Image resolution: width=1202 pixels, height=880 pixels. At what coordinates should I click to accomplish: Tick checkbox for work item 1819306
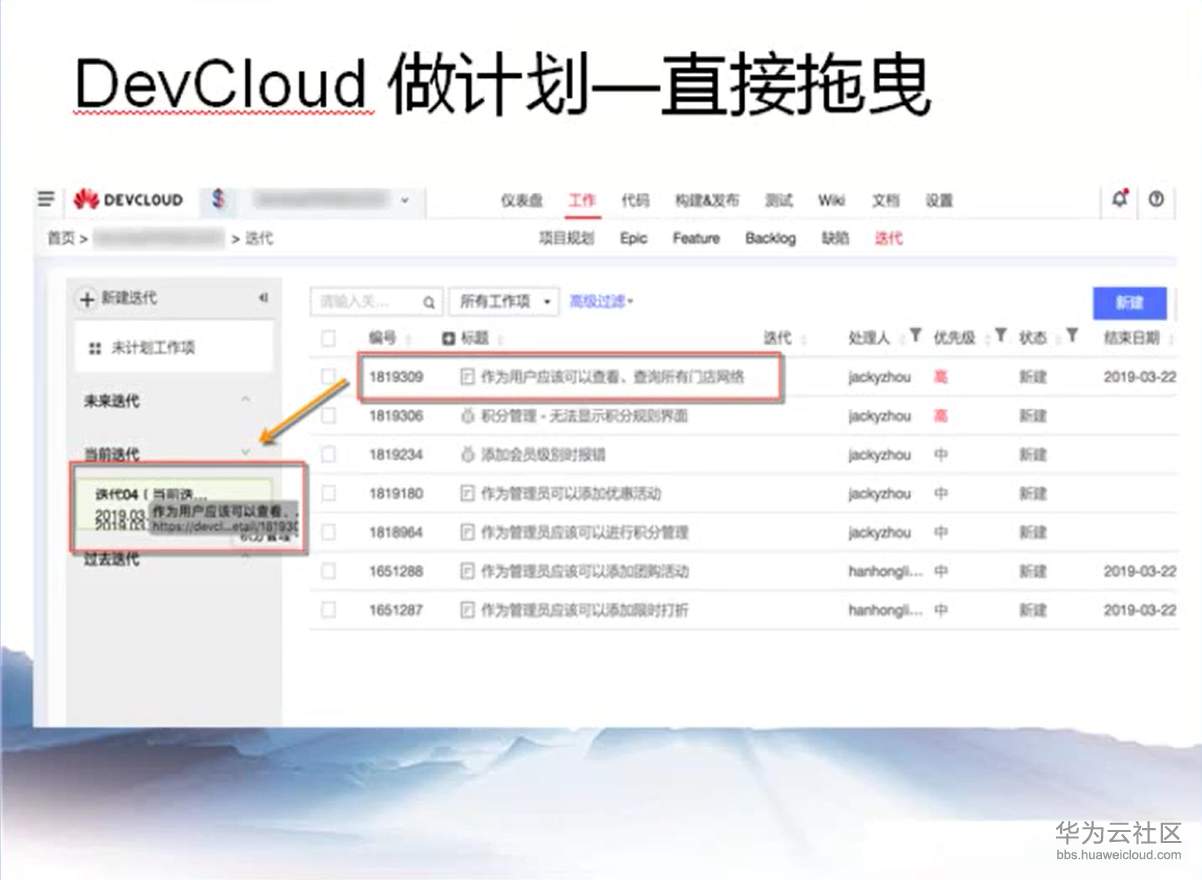(328, 416)
